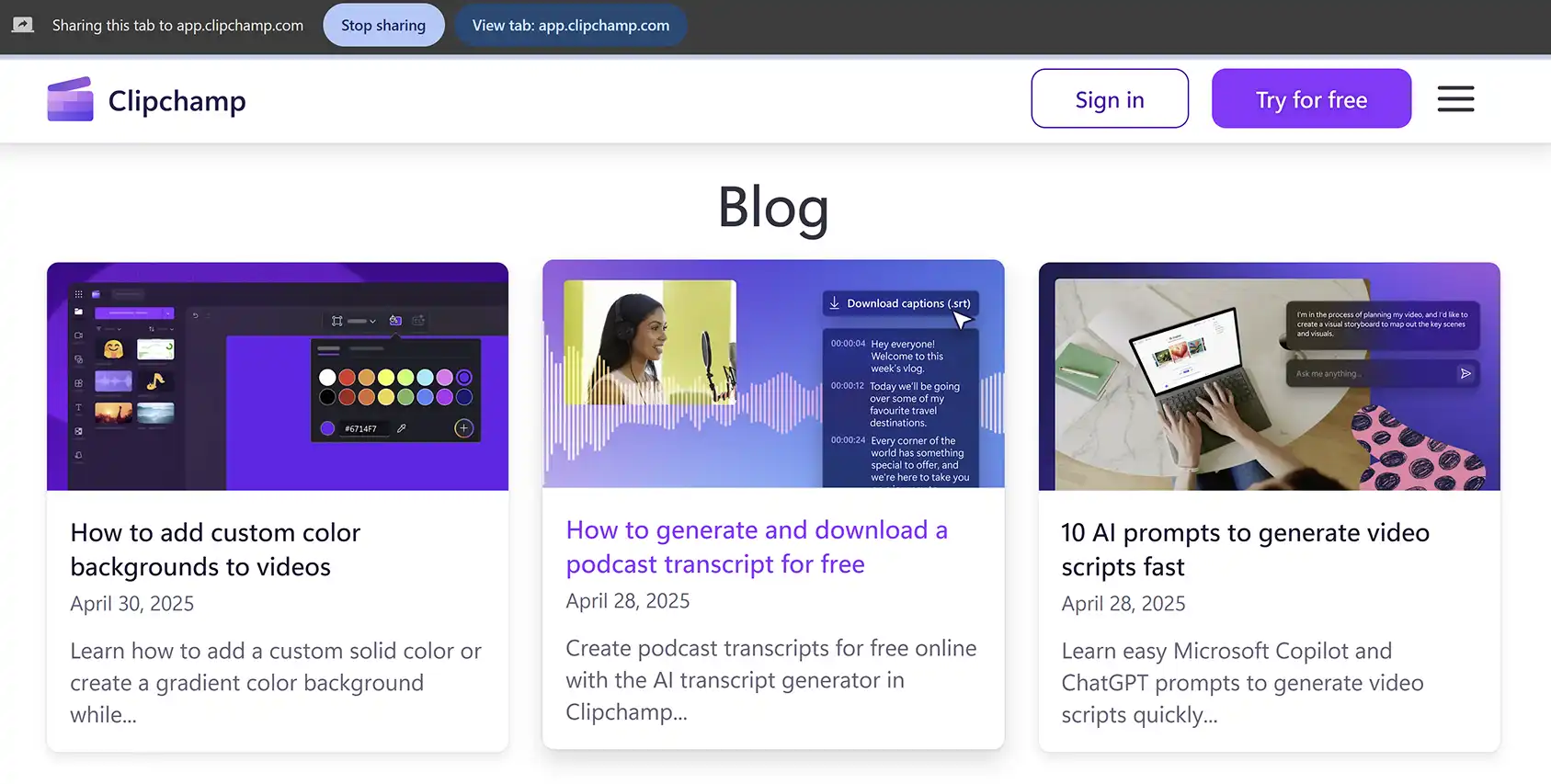Screen dimensions: 1551x784
Task: Click the Clipchamp clapperboard logo icon
Action: coord(71,99)
